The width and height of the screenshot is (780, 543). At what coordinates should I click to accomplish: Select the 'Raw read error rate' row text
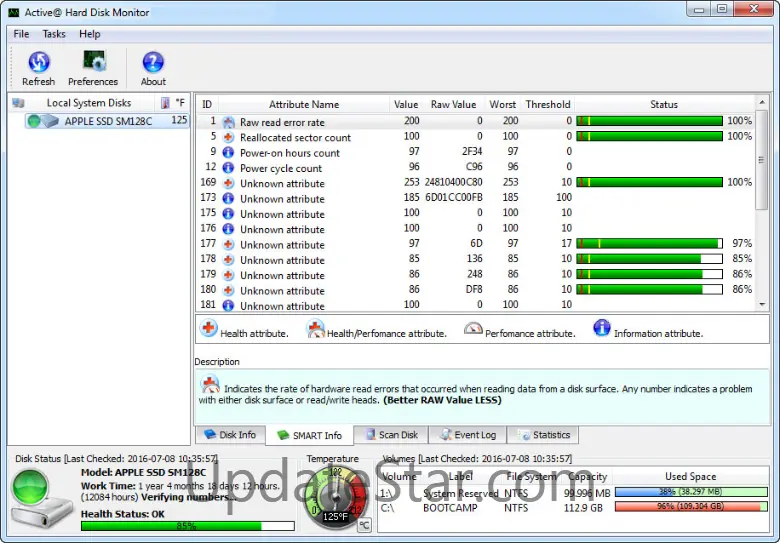[x=282, y=122]
